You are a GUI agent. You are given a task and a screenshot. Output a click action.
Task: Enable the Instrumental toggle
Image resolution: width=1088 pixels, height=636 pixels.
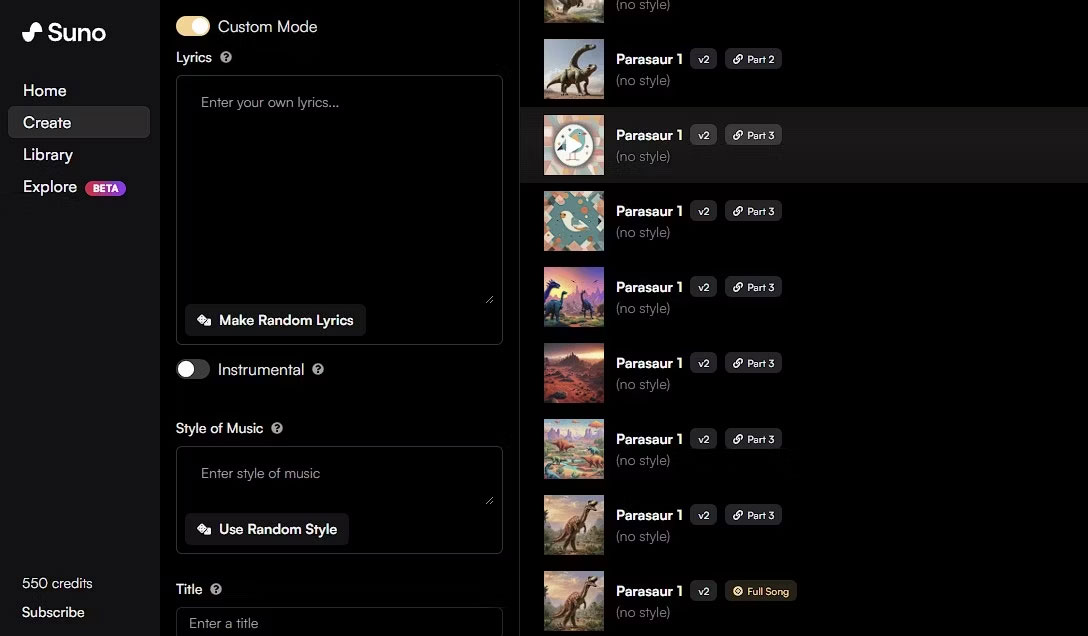pos(193,369)
